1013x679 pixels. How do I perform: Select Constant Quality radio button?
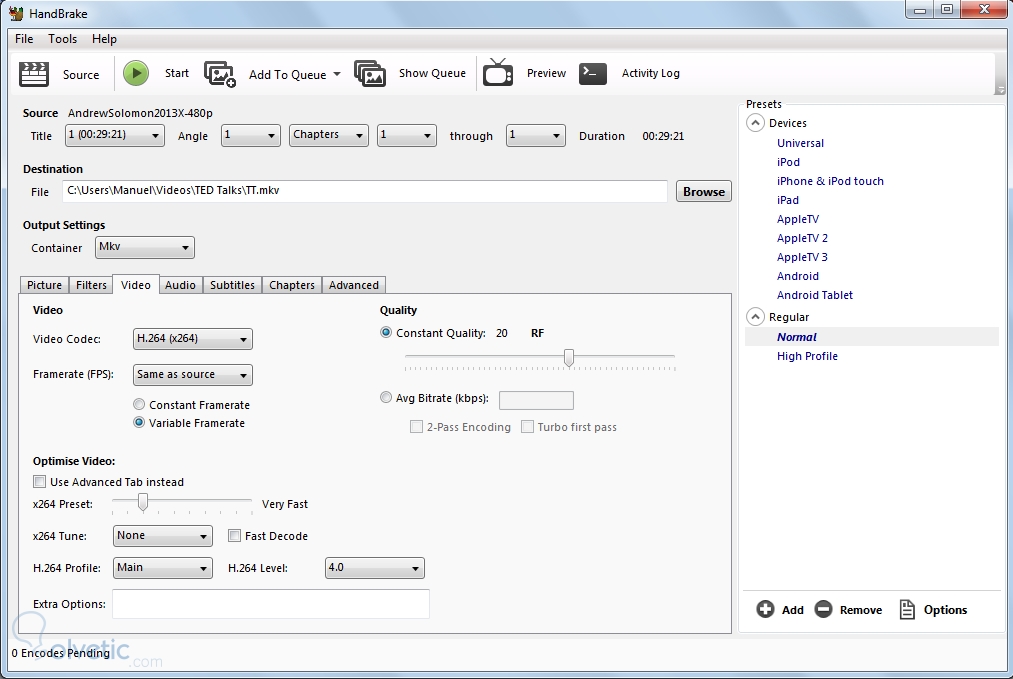(386, 333)
